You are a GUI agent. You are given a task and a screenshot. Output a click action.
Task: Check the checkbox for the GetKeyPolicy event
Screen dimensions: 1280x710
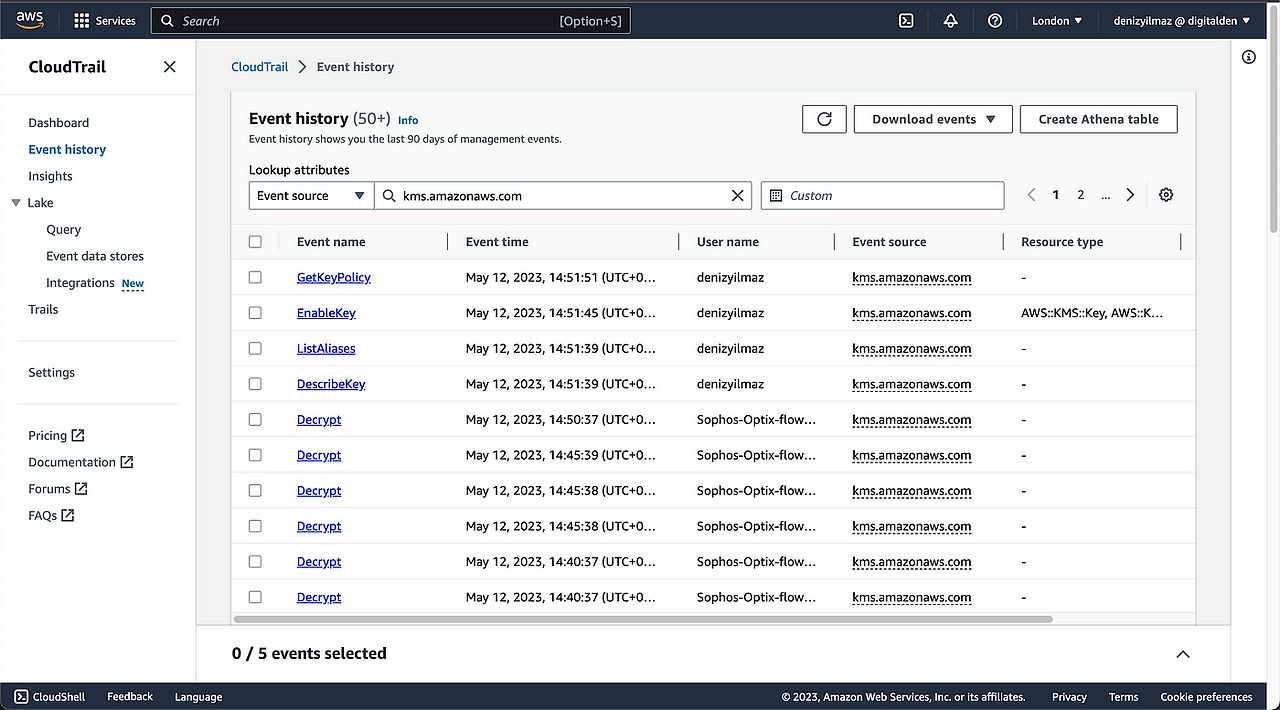tap(255, 277)
